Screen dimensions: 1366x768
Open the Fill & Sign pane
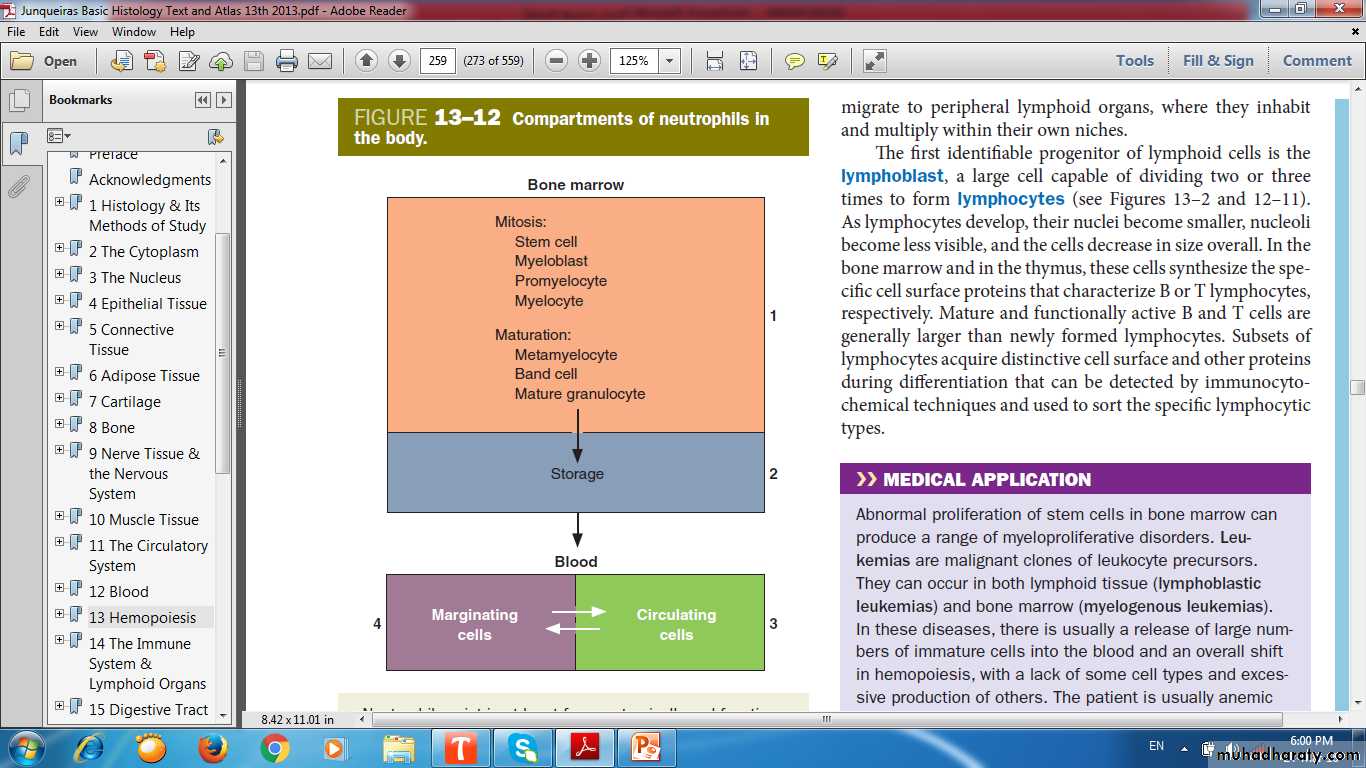1217,61
